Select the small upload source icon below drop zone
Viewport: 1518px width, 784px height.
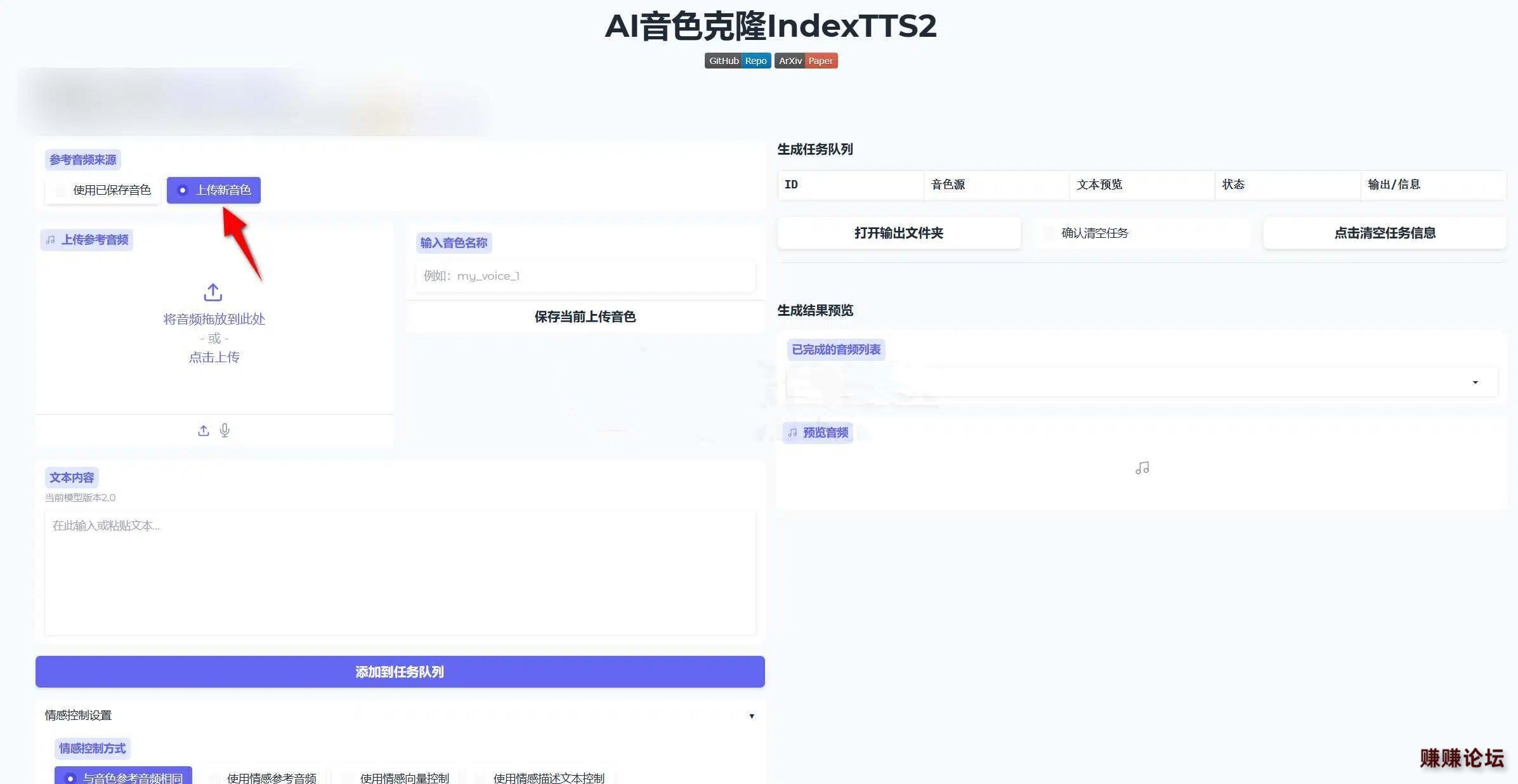[203, 431]
